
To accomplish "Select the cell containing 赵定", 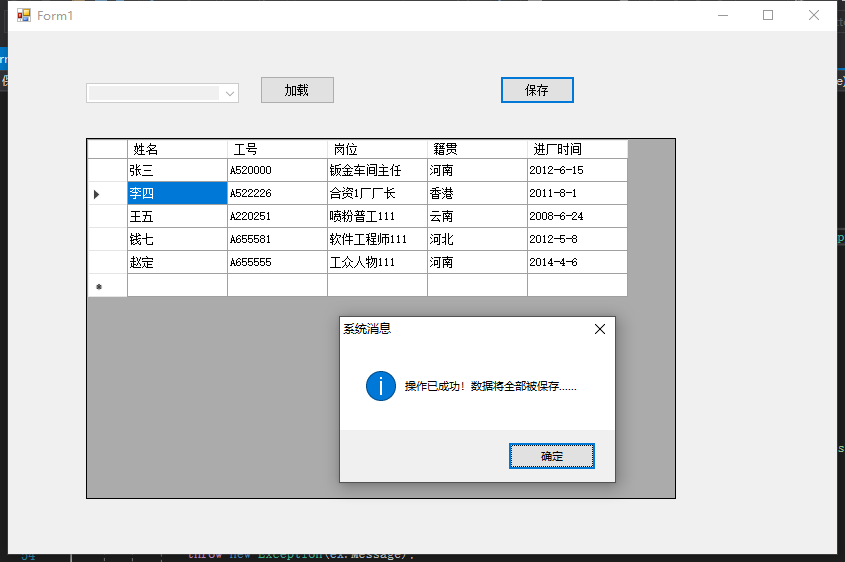I will [177, 262].
